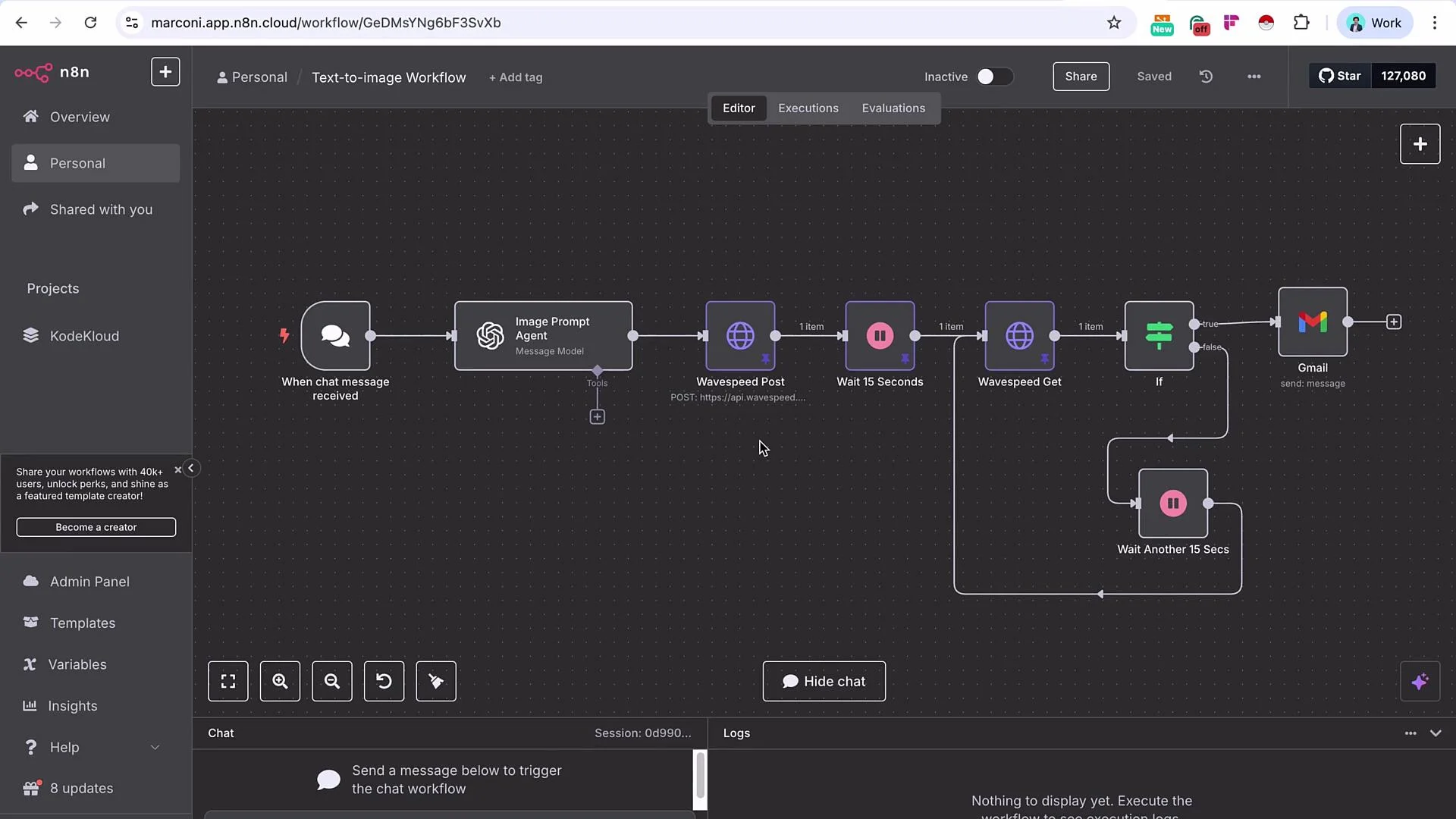Open the browser extensions menu
Image resolution: width=1456 pixels, height=819 pixels.
click(1301, 23)
